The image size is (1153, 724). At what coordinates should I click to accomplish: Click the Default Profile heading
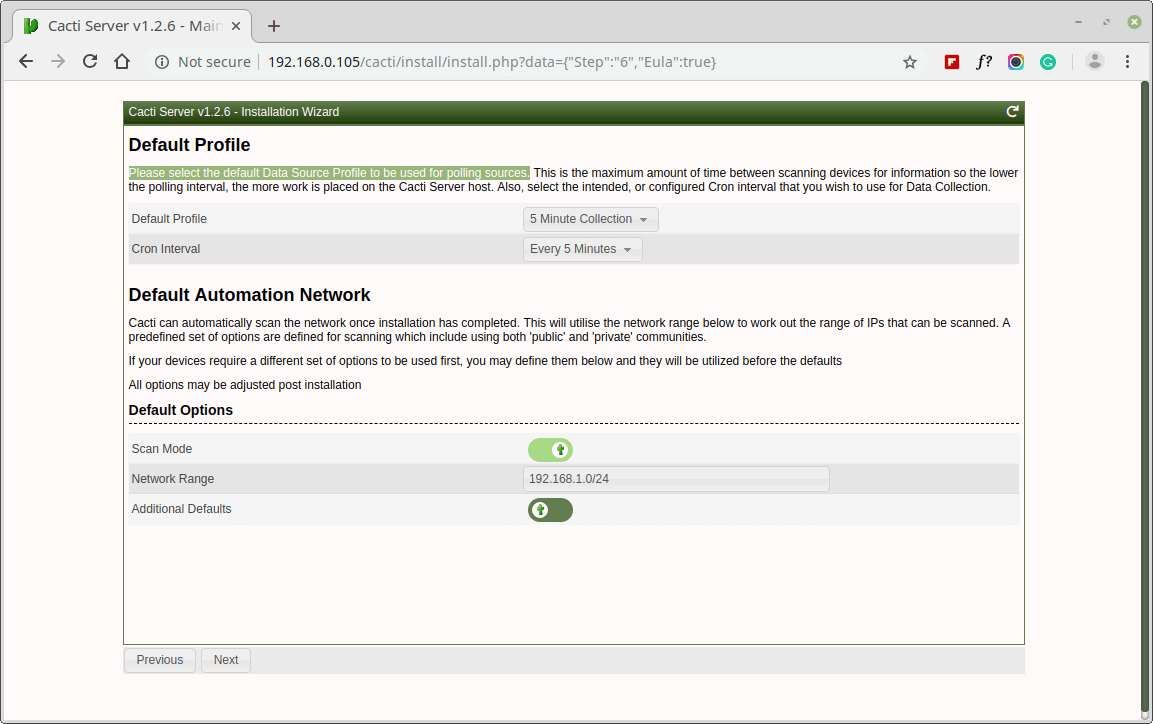click(x=189, y=145)
